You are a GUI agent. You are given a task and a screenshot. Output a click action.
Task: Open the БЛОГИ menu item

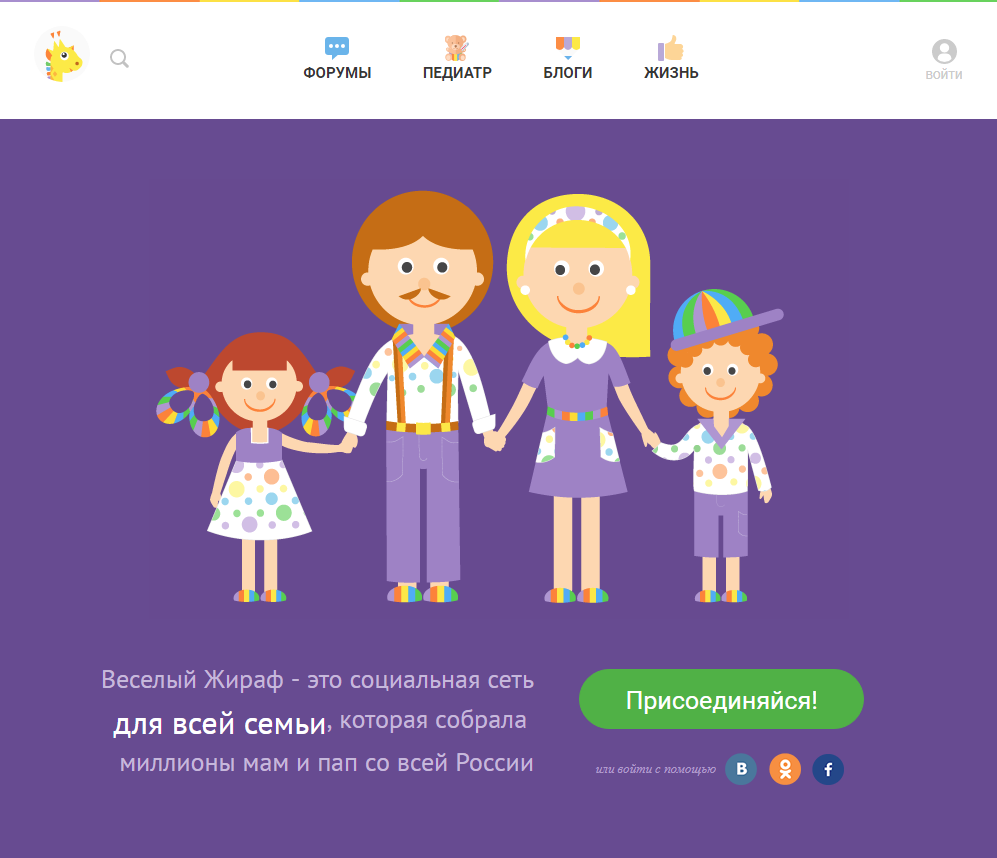click(568, 73)
